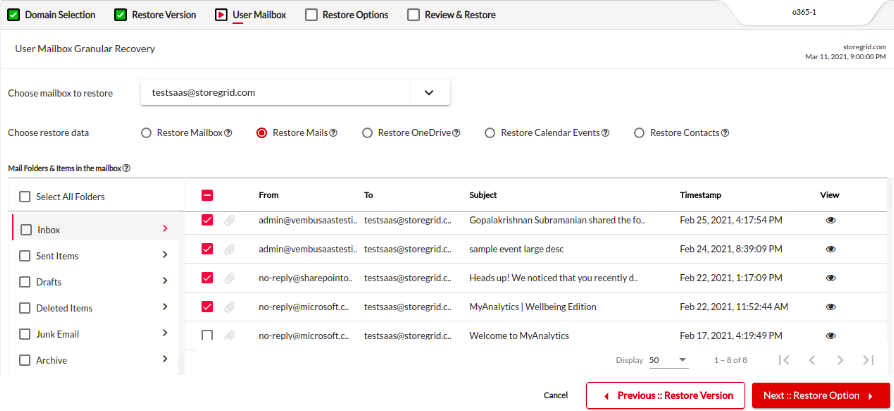The width and height of the screenshot is (894, 411).
Task: Go to first page of mail list
Action: tap(785, 360)
